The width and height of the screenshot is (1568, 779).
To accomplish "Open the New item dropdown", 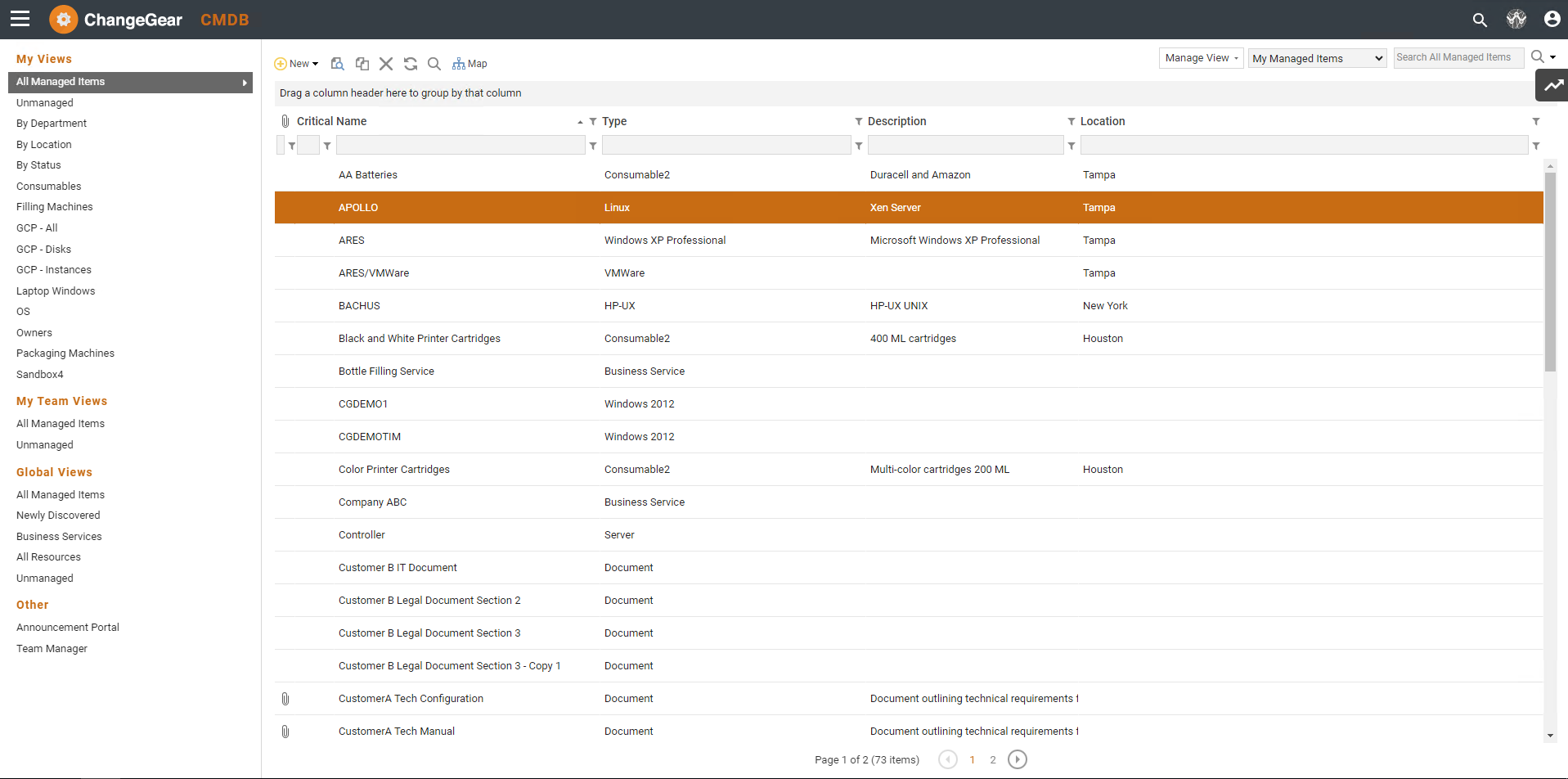I will tap(297, 64).
